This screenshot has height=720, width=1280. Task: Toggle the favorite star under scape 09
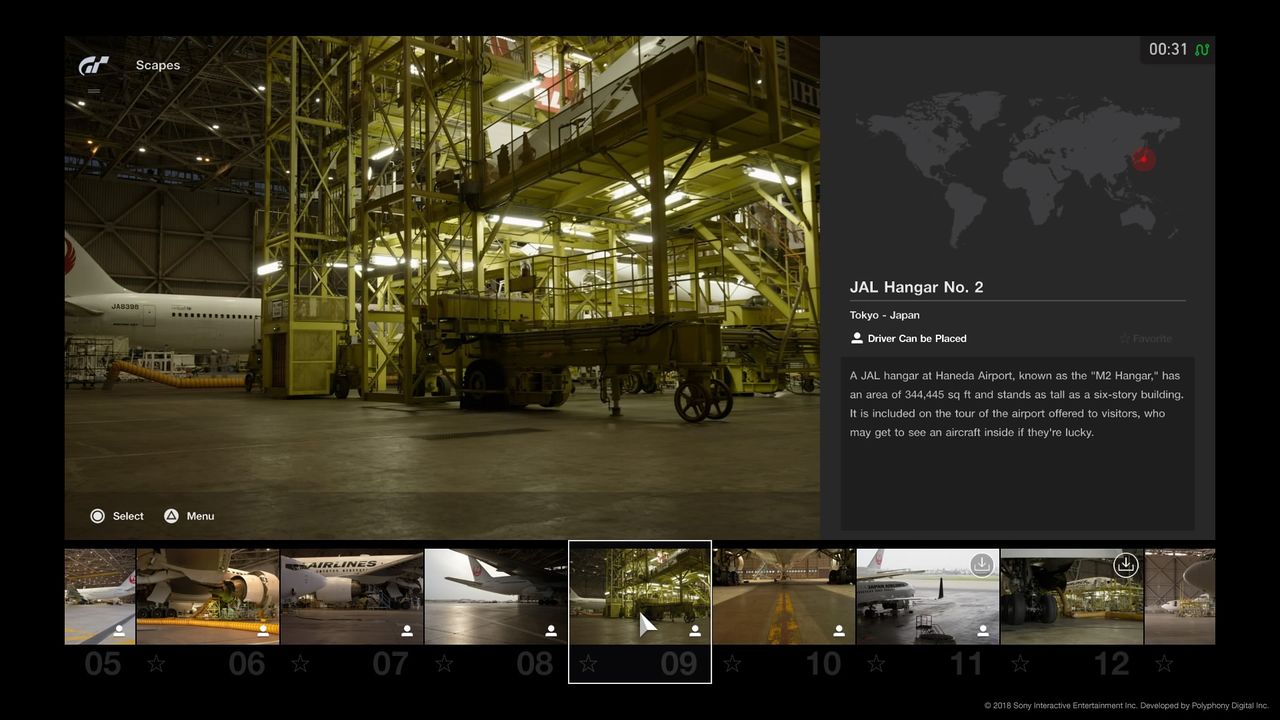[x=588, y=664]
